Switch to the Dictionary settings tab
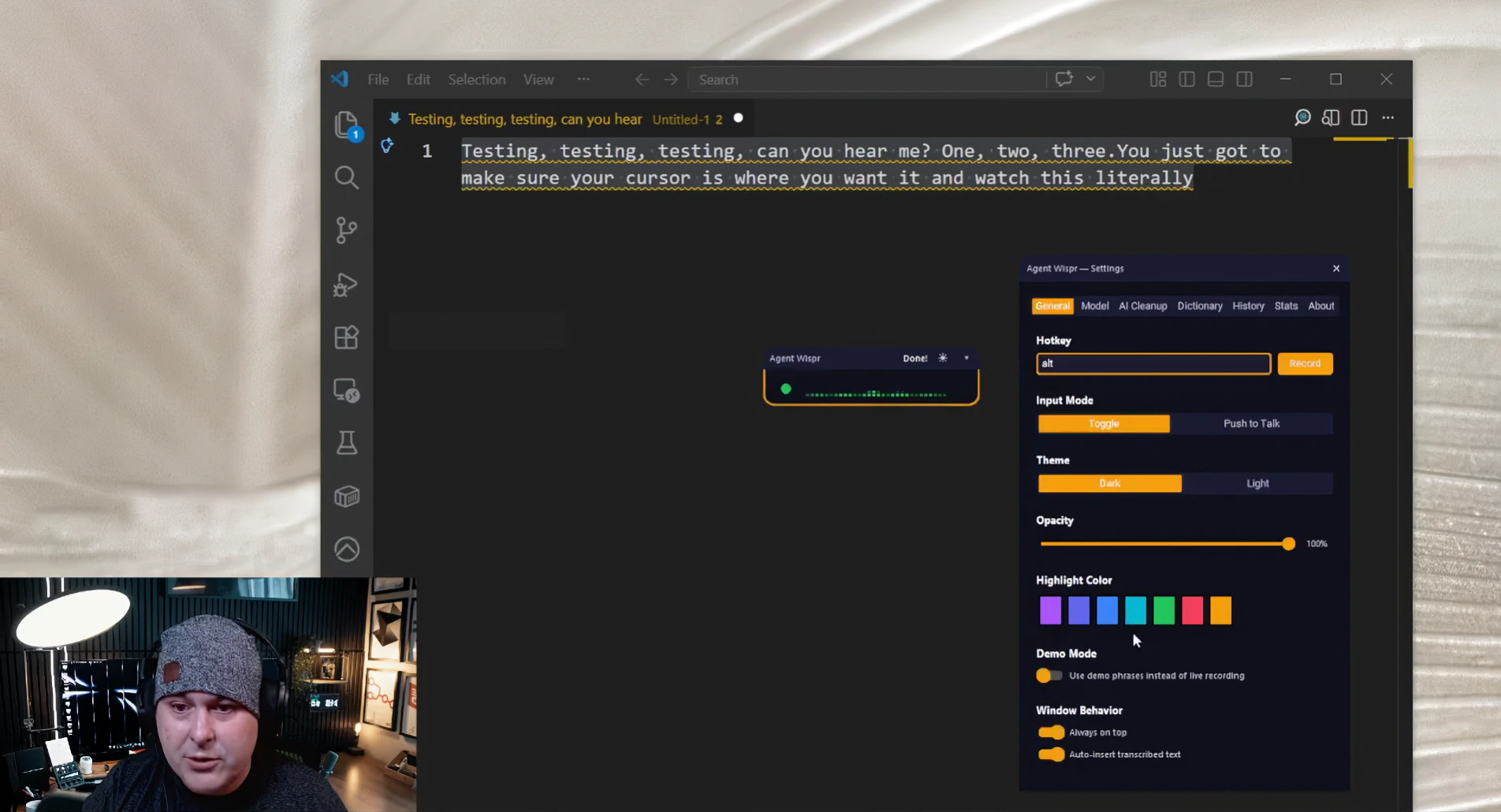 (x=1200, y=306)
